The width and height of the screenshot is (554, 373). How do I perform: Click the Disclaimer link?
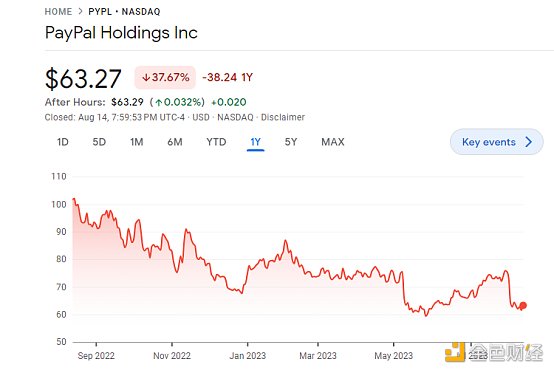click(283, 117)
